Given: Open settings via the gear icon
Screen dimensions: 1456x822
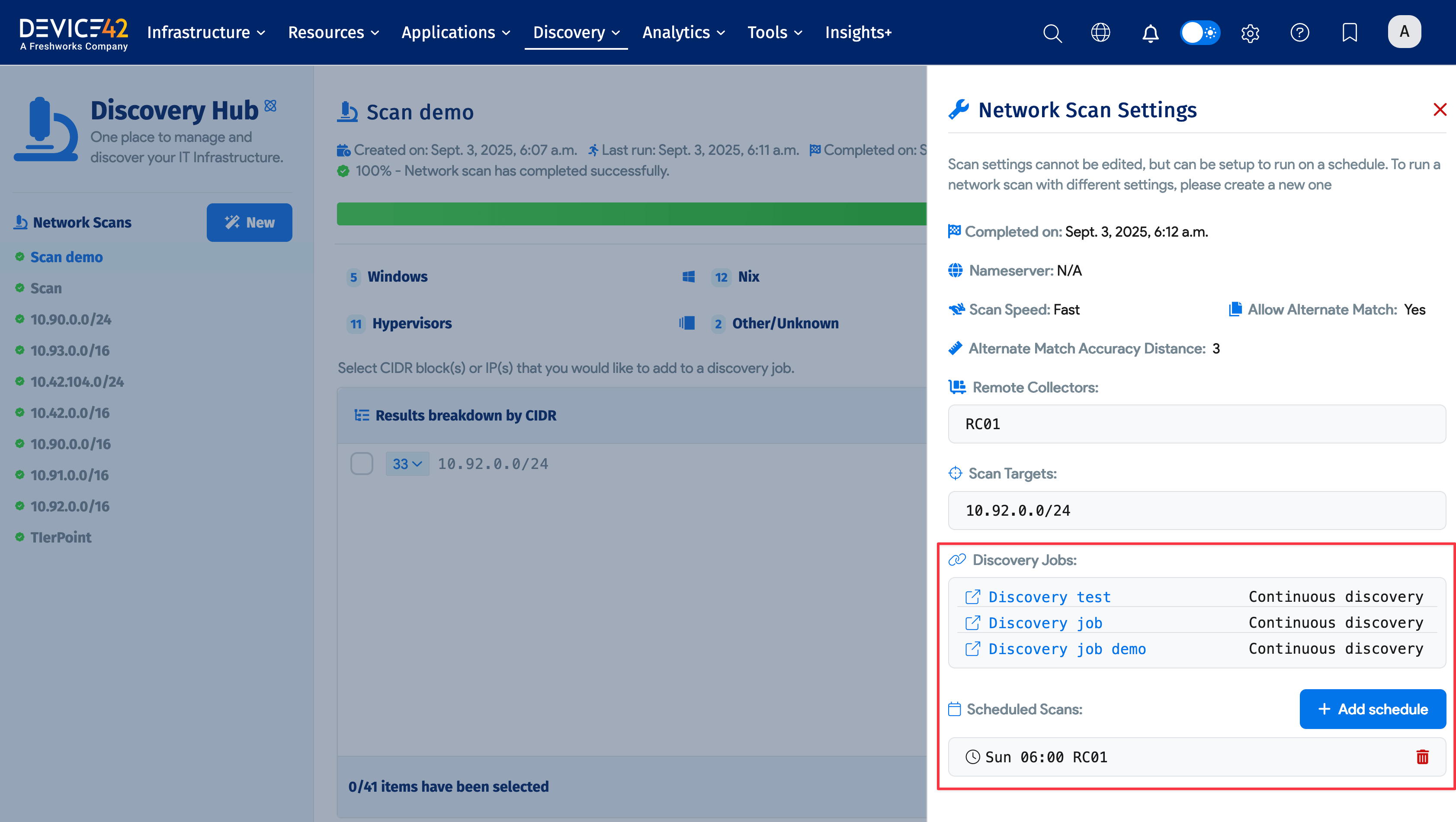Looking at the screenshot, I should point(1250,33).
